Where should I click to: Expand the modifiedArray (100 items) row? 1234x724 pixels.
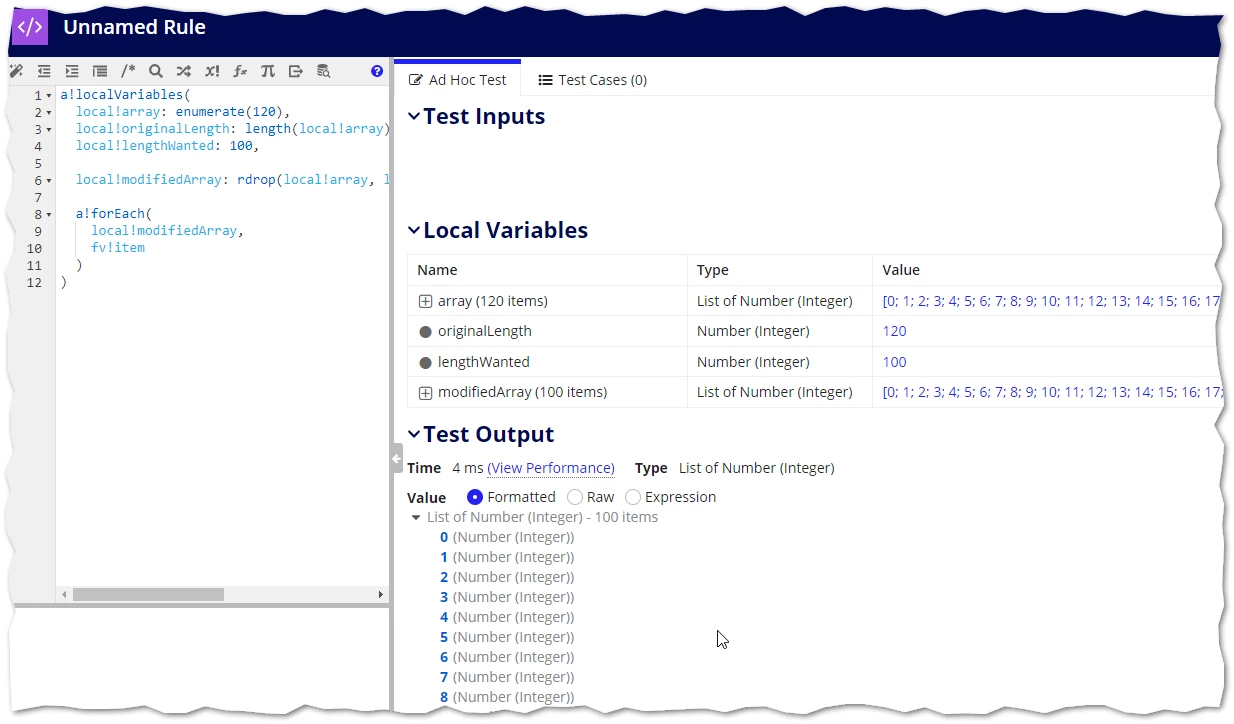point(425,393)
